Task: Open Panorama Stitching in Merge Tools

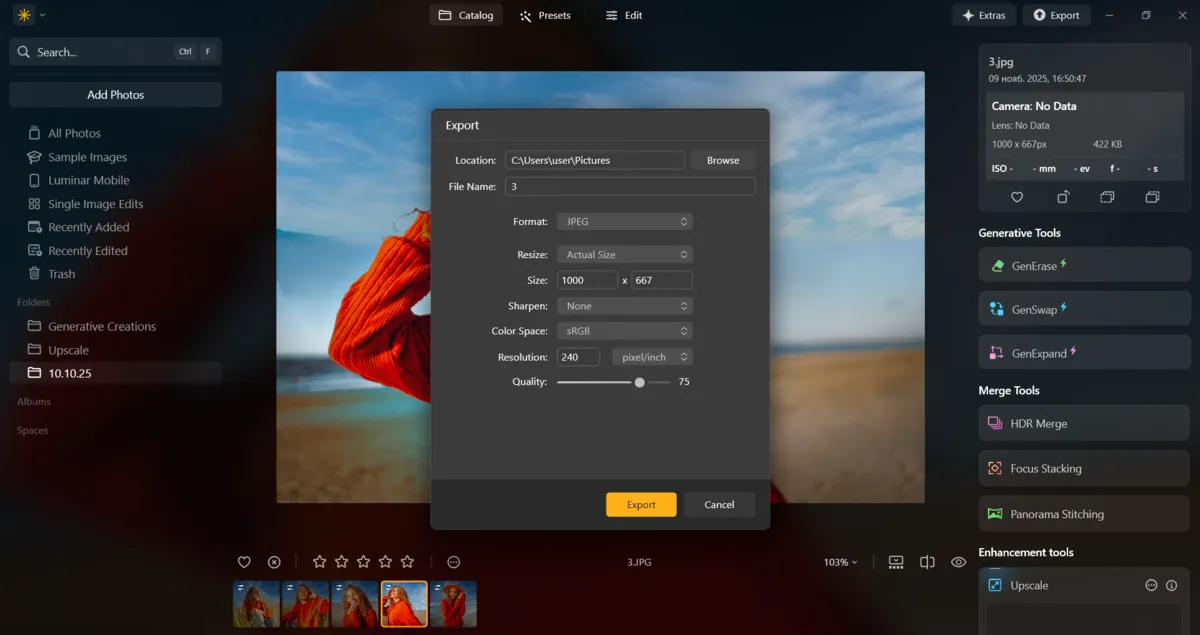Action: click(x=995, y=513)
